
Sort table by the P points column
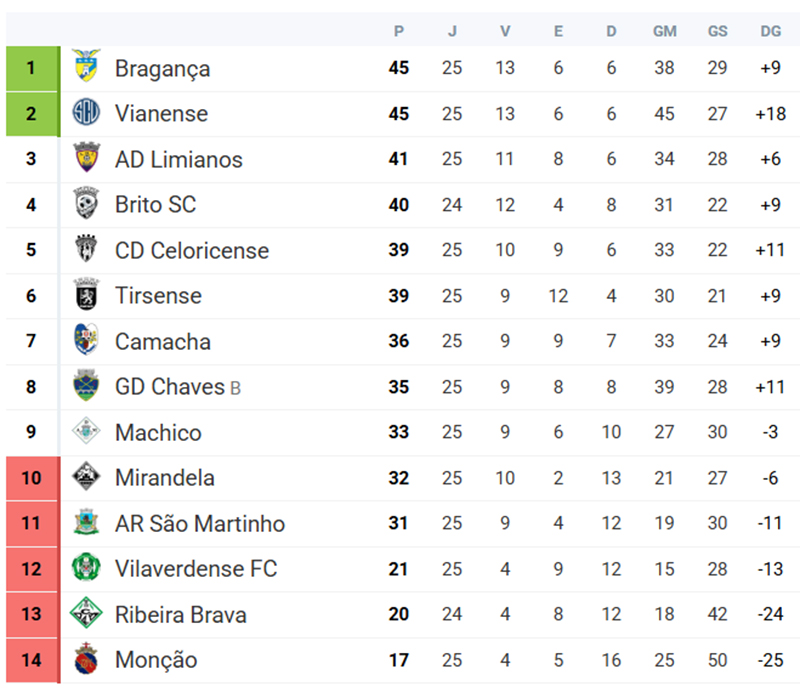pos(399,31)
